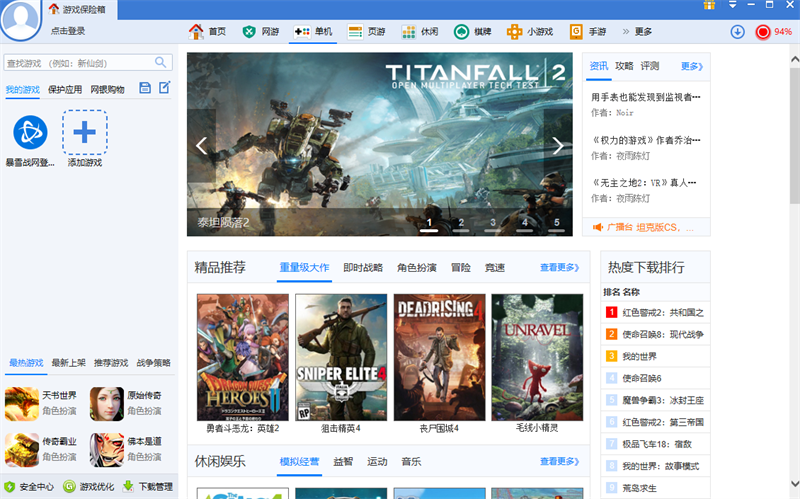Switch to the 网游 navigation tab
The height and width of the screenshot is (499, 800).
point(261,32)
